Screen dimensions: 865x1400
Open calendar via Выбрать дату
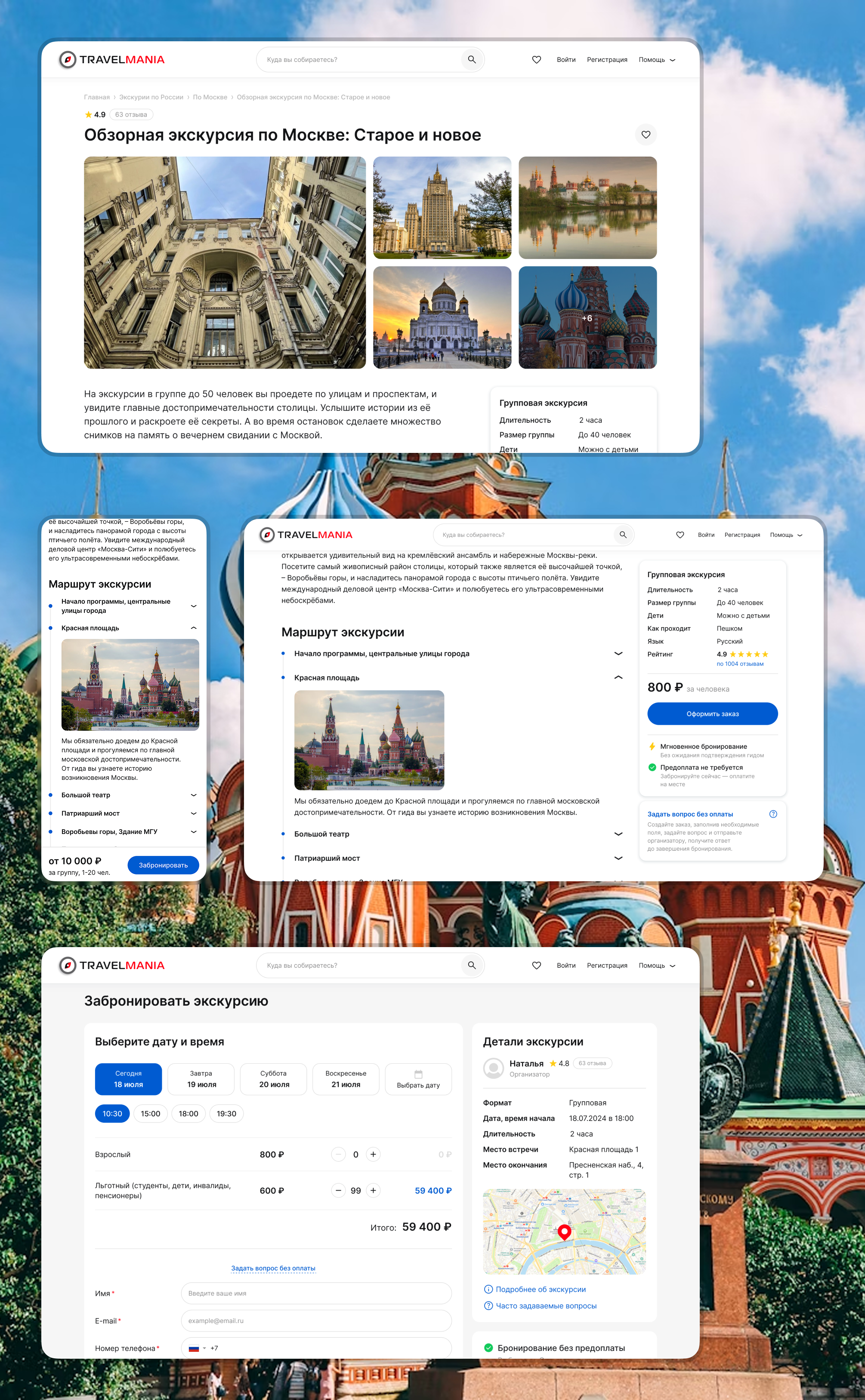point(418,1079)
